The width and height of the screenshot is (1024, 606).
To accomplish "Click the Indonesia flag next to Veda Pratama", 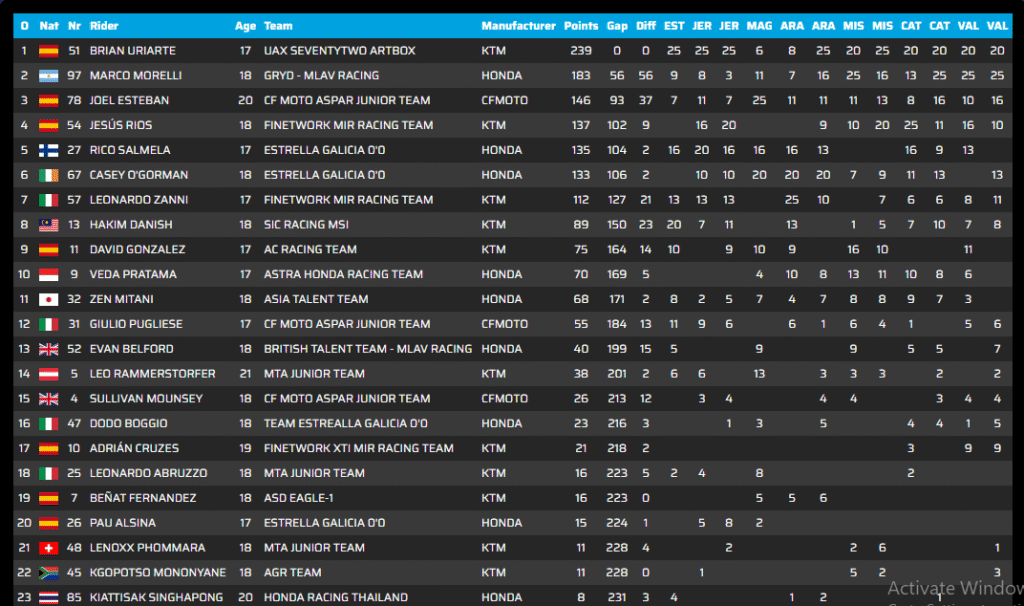I will tap(48, 274).
